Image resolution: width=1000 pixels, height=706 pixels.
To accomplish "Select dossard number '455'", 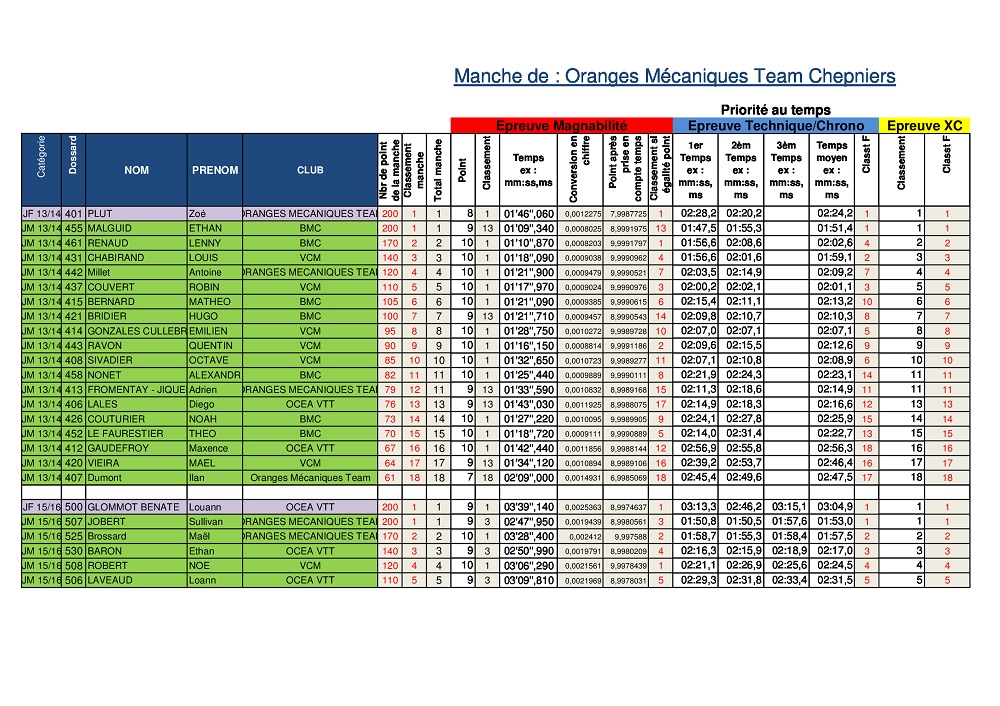I will pos(73,228).
